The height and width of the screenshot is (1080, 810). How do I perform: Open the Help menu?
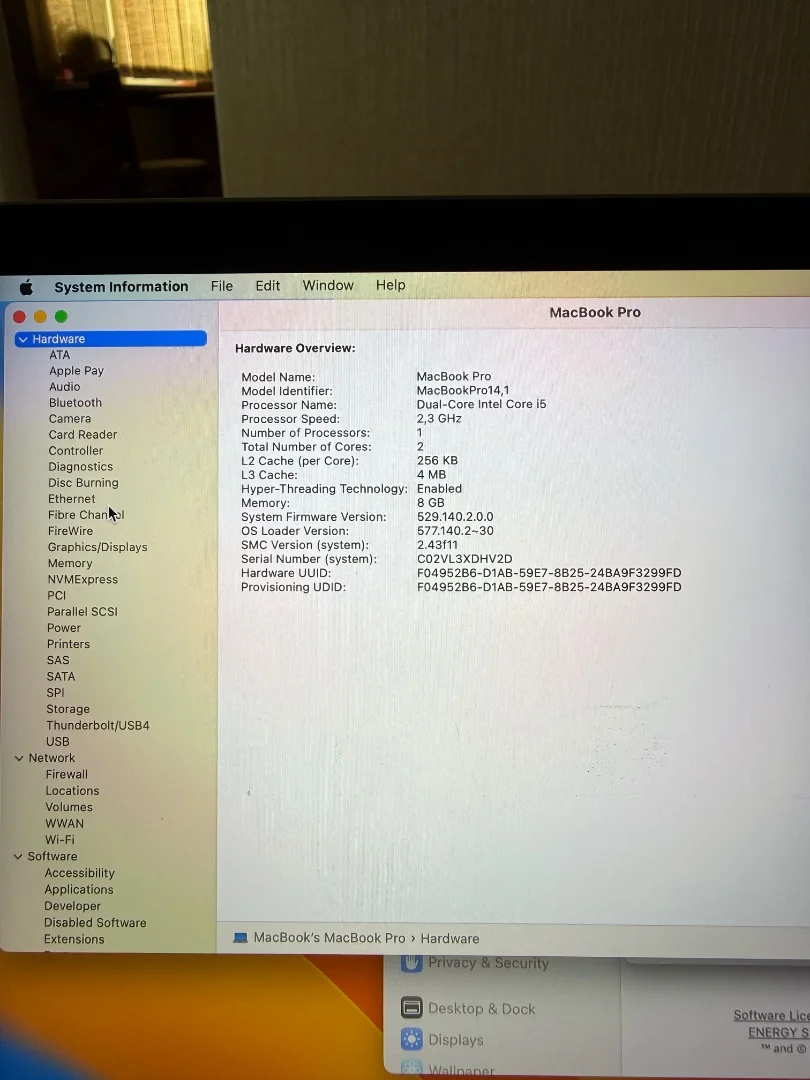(x=391, y=285)
